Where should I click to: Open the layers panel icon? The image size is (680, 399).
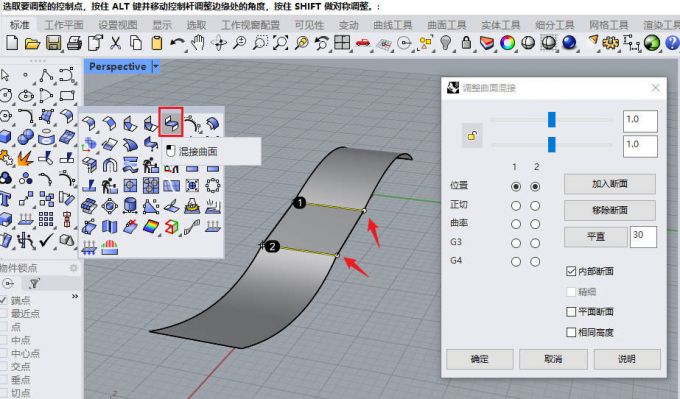point(487,43)
